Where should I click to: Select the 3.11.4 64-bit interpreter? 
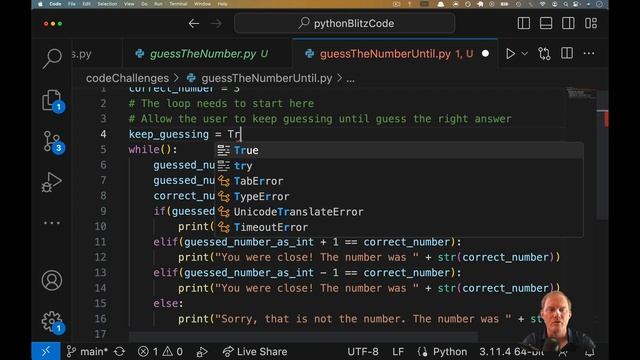coord(511,351)
